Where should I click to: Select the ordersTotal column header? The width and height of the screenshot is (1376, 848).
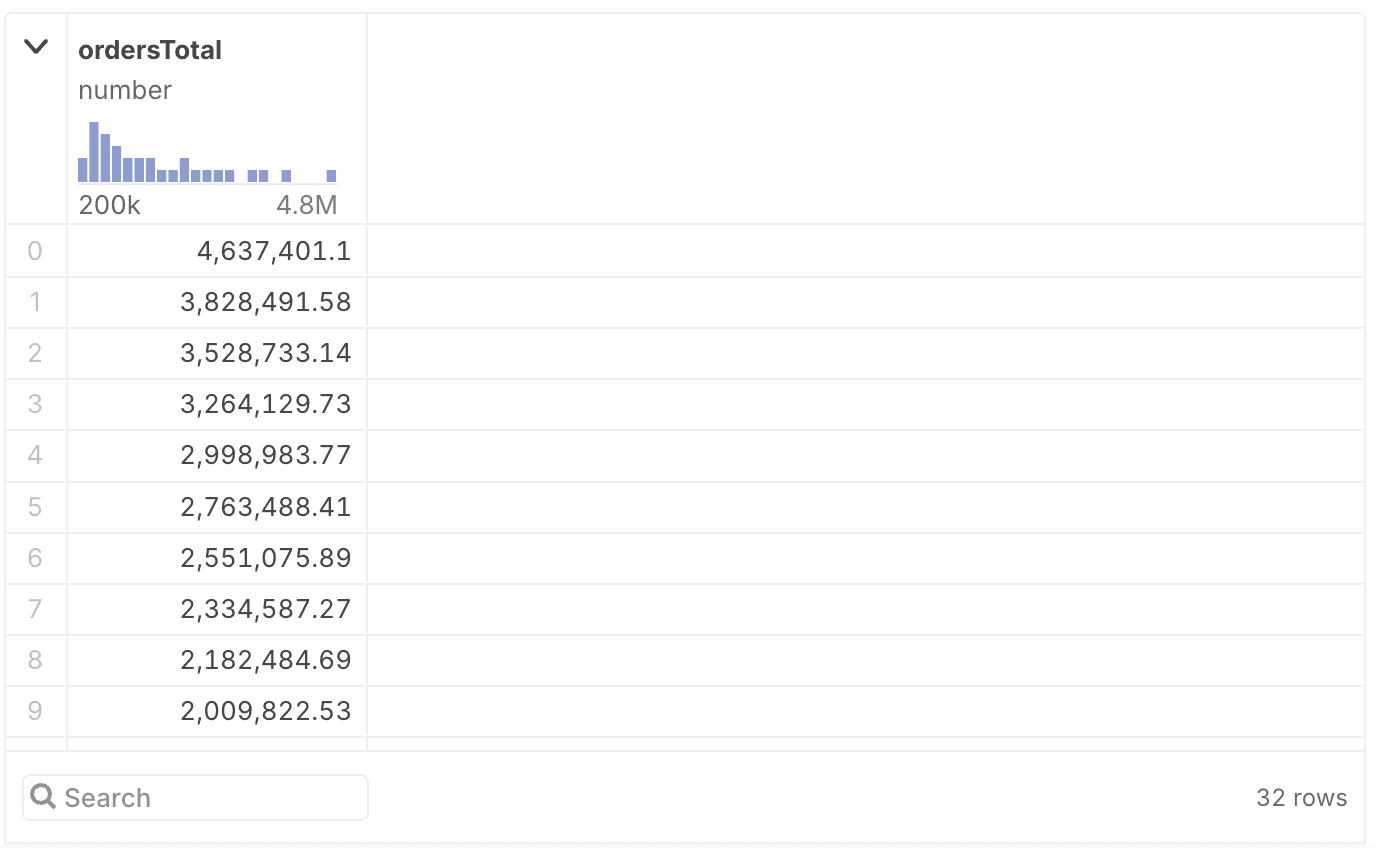click(150, 50)
